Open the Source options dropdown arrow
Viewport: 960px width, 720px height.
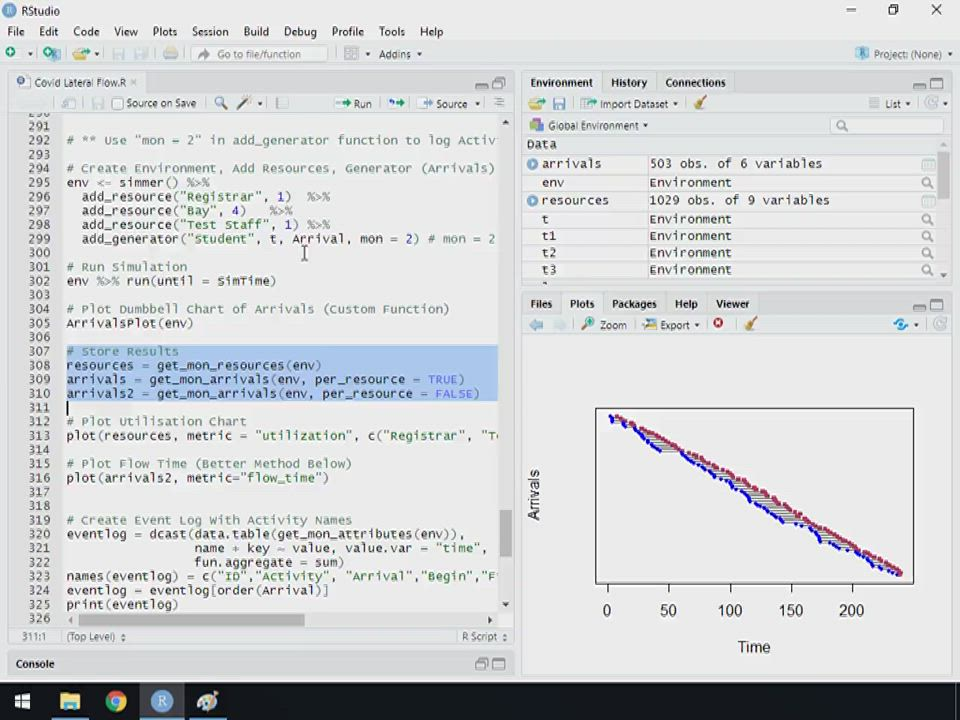pos(478,104)
